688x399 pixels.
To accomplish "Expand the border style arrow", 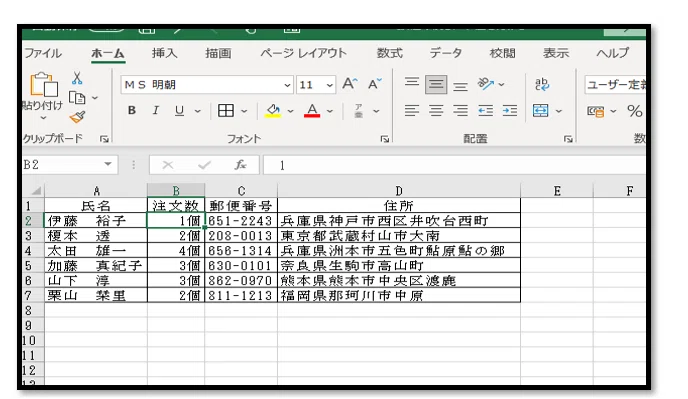I will click(244, 111).
